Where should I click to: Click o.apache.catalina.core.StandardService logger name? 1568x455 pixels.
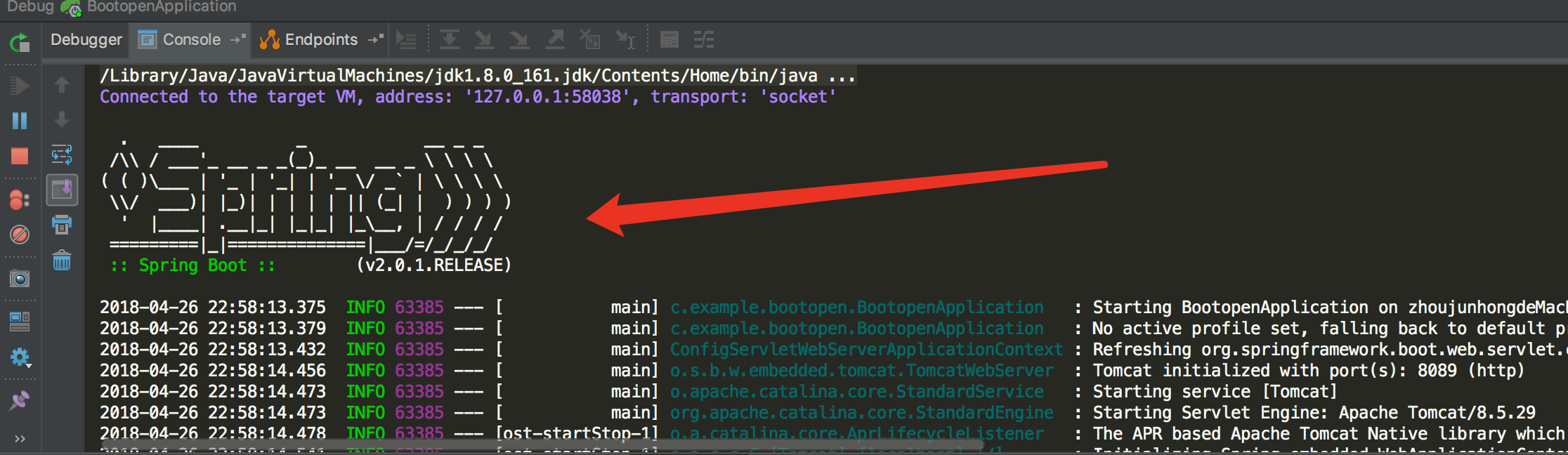pos(857,392)
